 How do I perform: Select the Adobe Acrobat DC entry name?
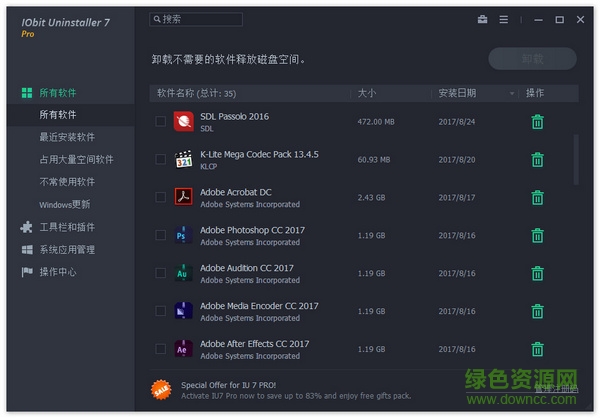(236, 192)
